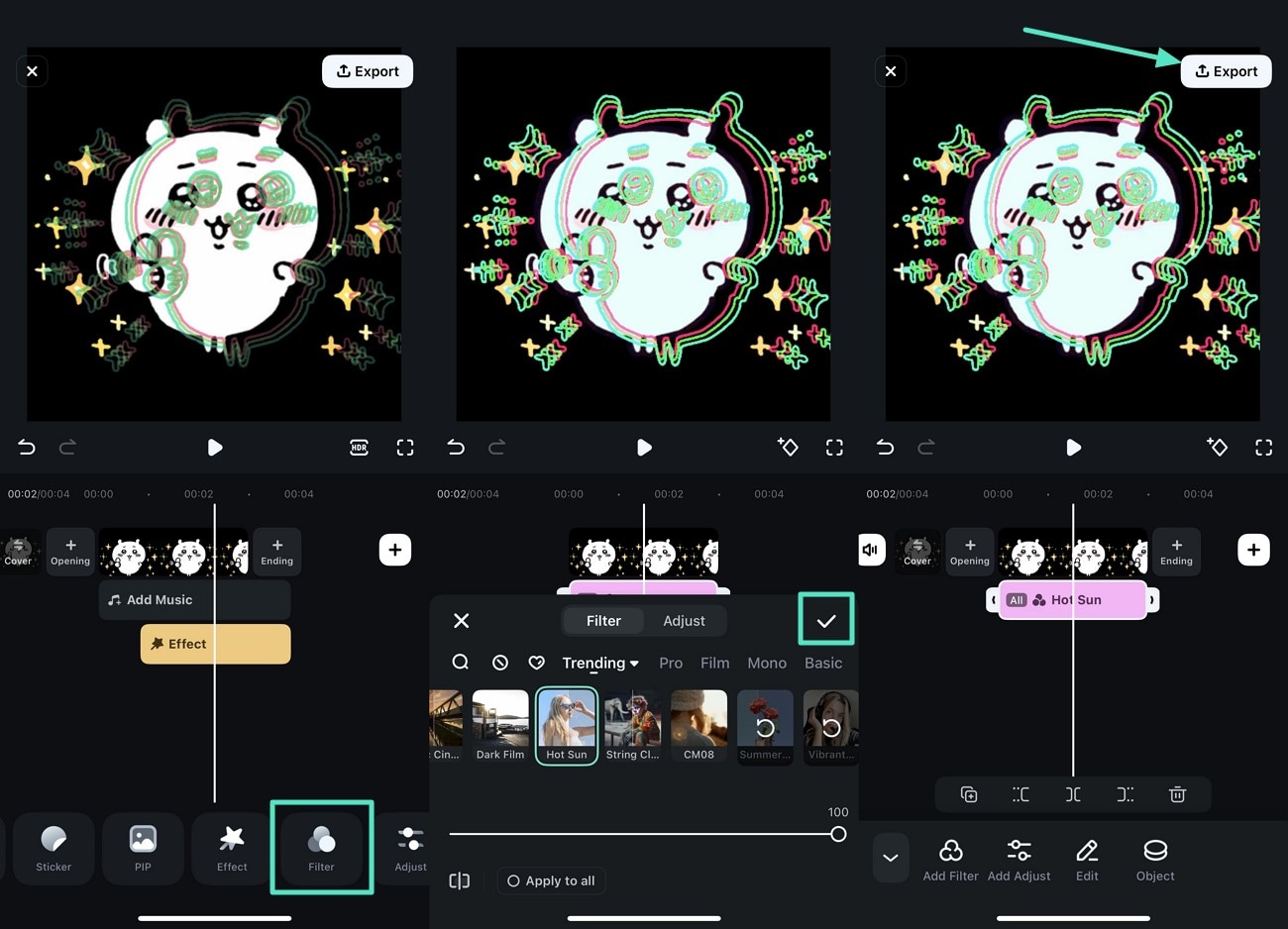Close the filter panel with X
The width and height of the screenshot is (1288, 929).
[462, 621]
